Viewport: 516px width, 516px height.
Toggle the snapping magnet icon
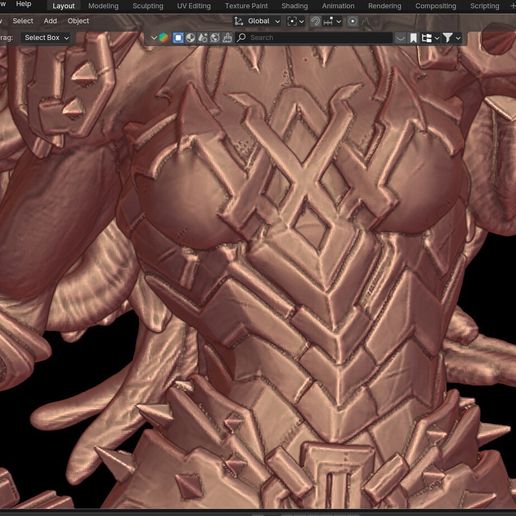point(315,21)
